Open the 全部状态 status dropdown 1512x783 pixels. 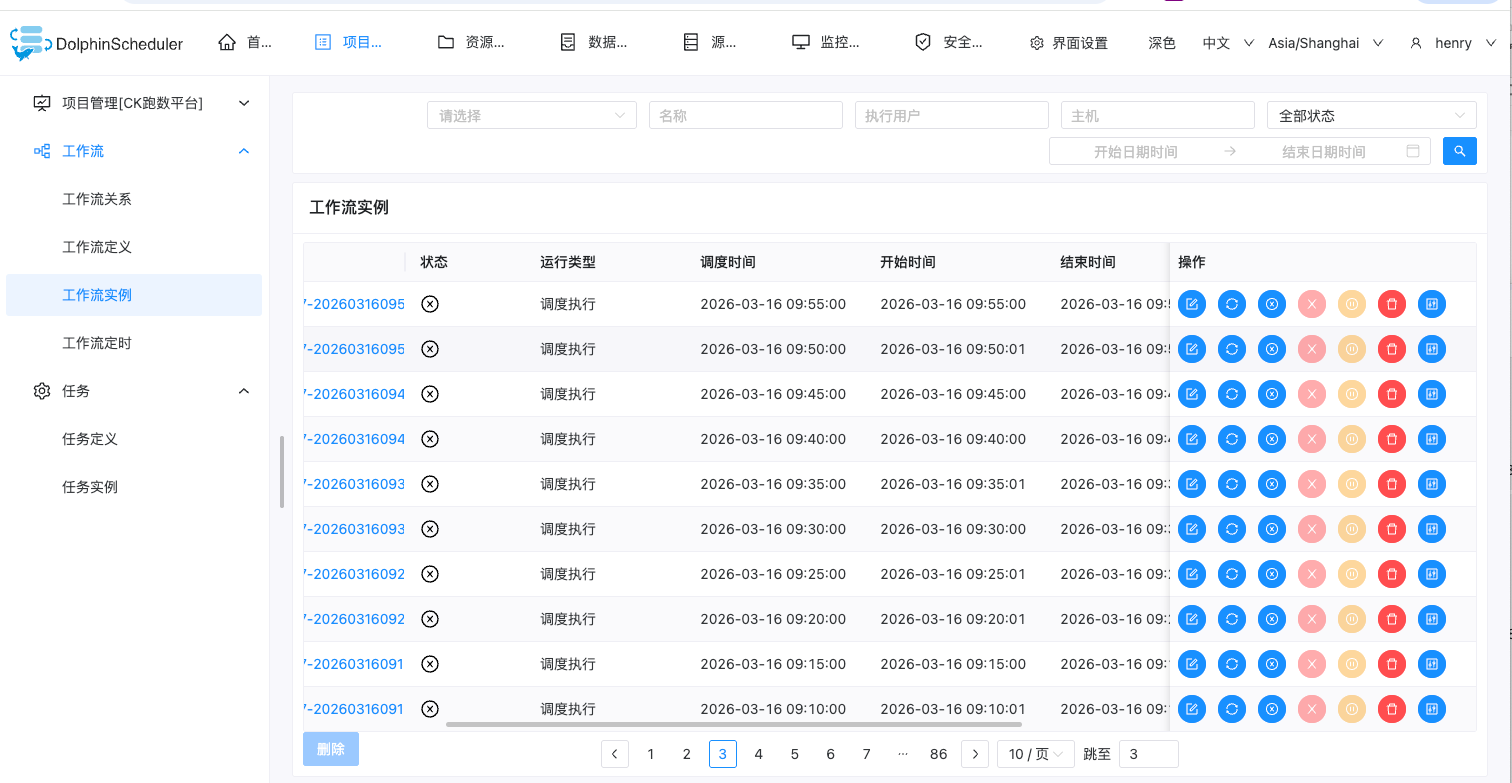click(x=1372, y=115)
